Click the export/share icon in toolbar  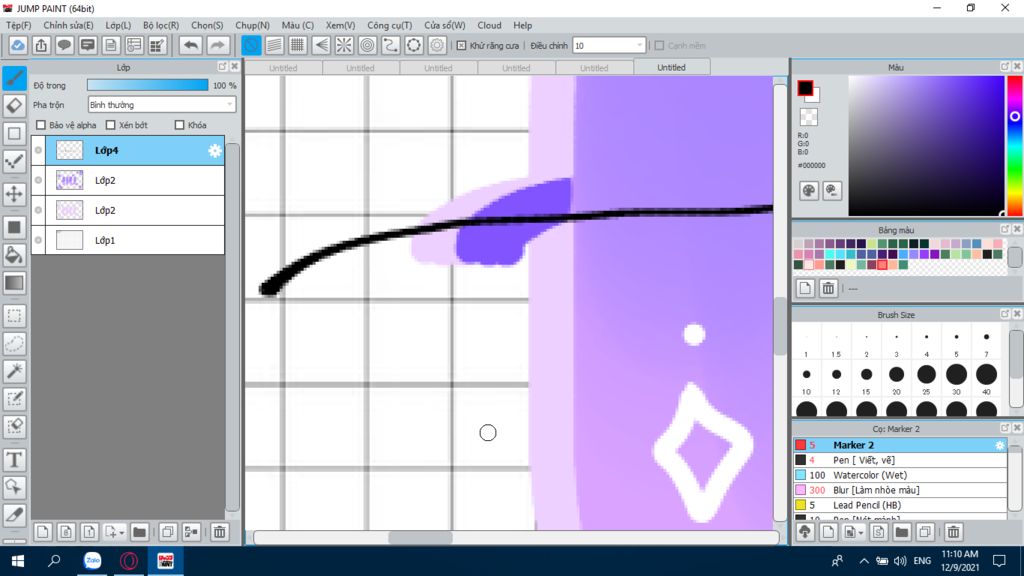pos(41,45)
